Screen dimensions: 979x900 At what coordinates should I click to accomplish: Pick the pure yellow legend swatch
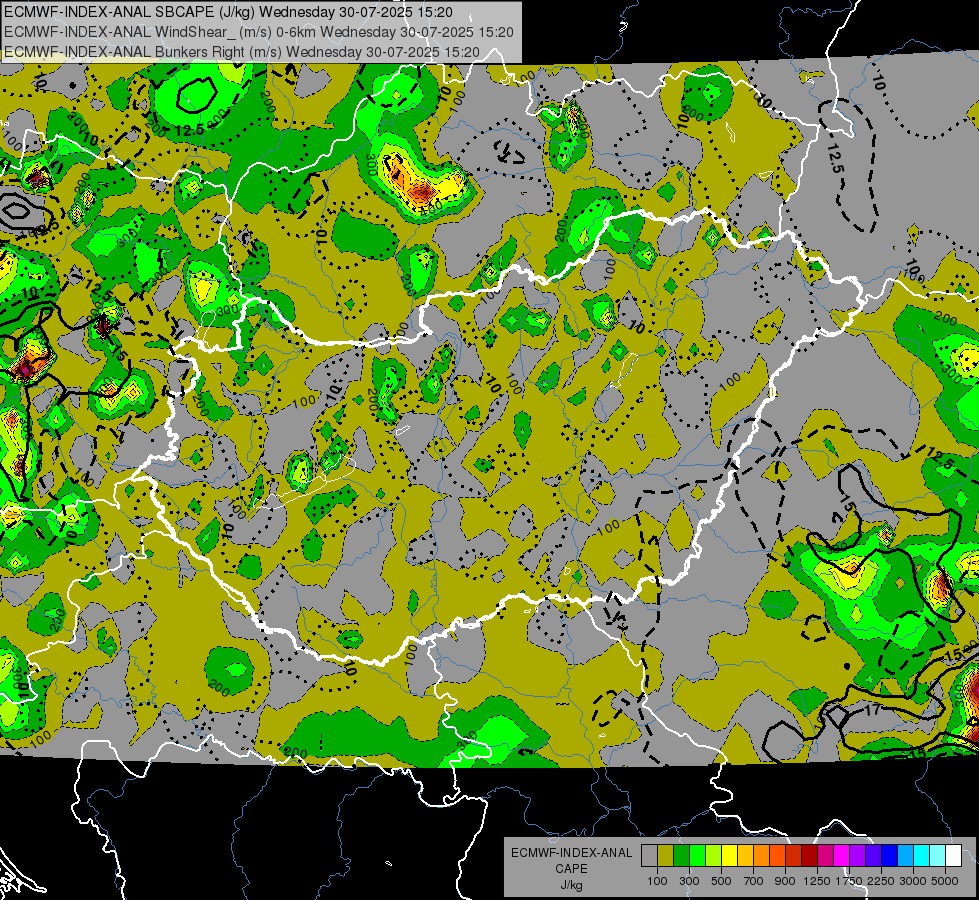click(729, 855)
